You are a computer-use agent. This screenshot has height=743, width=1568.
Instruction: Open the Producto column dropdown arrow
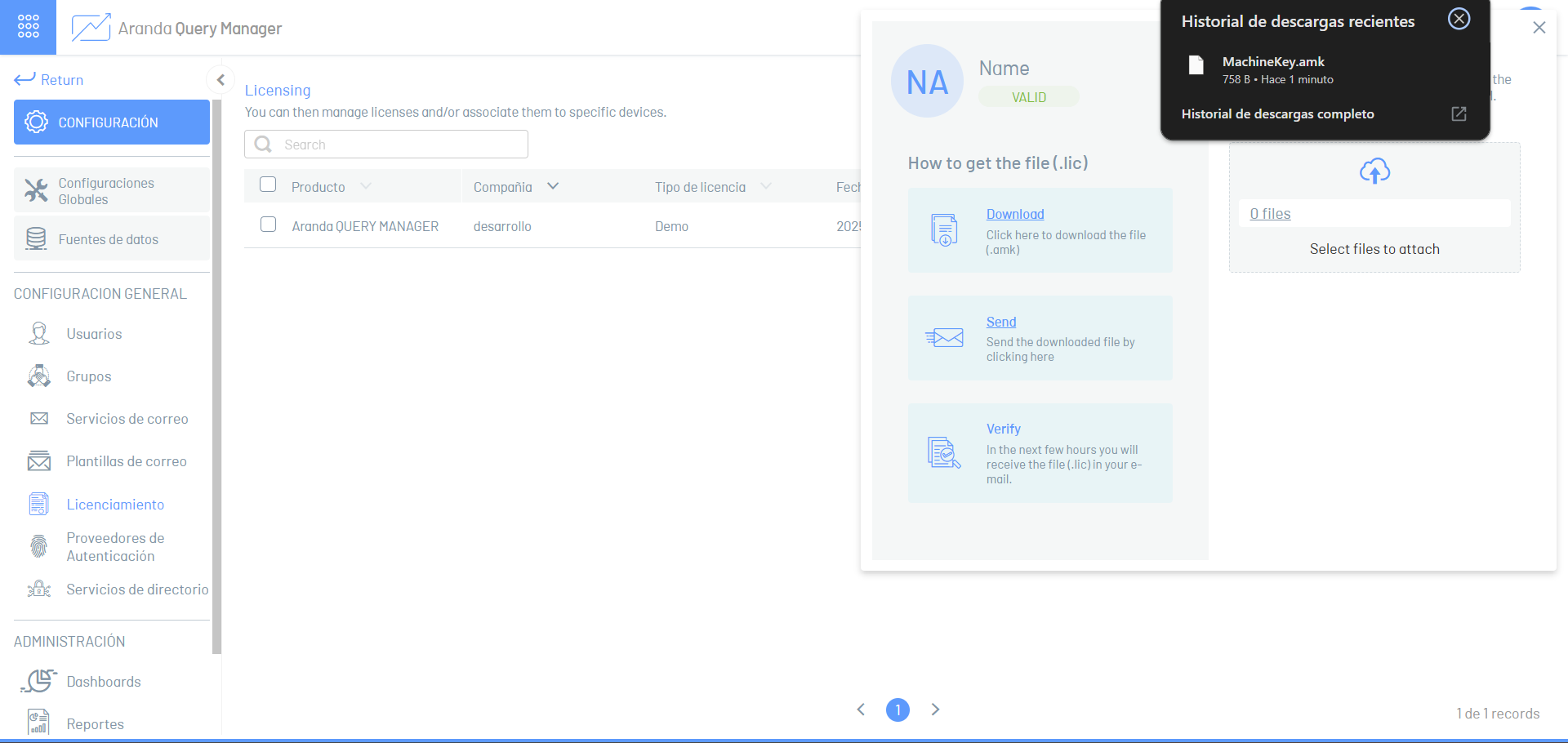(x=366, y=186)
